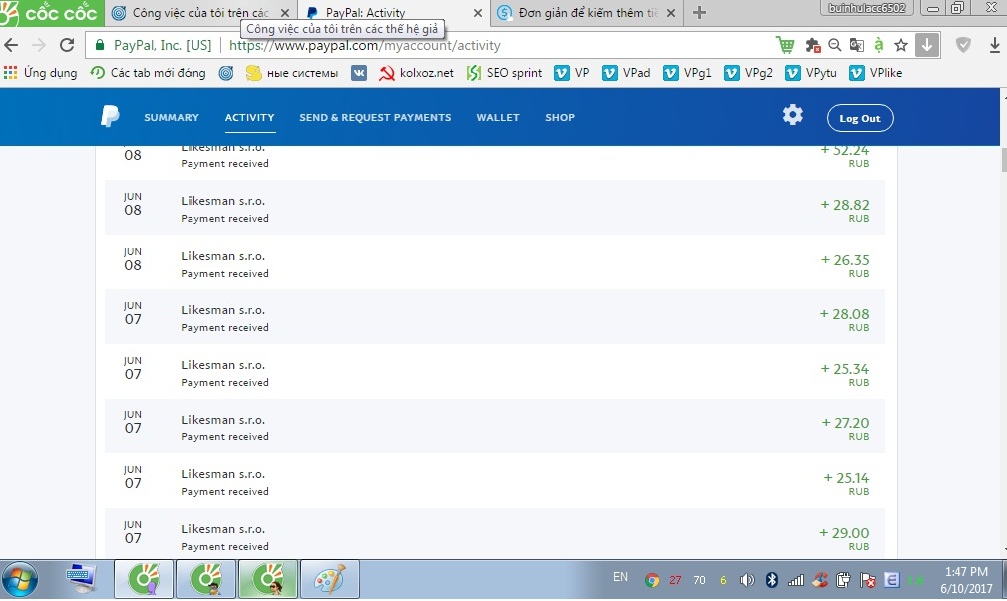
Task: Click the Bluetooth tray icon
Action: point(772,580)
